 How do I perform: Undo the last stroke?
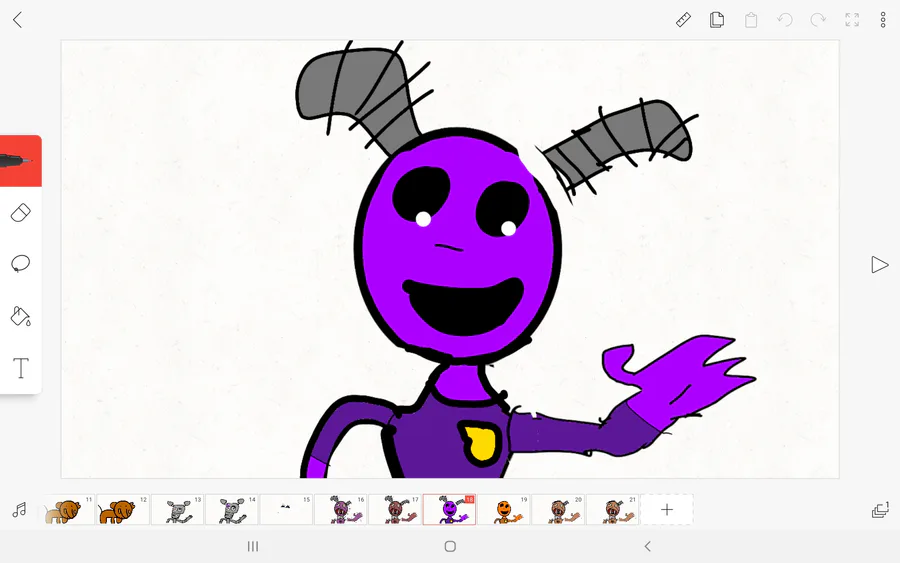[x=785, y=20]
